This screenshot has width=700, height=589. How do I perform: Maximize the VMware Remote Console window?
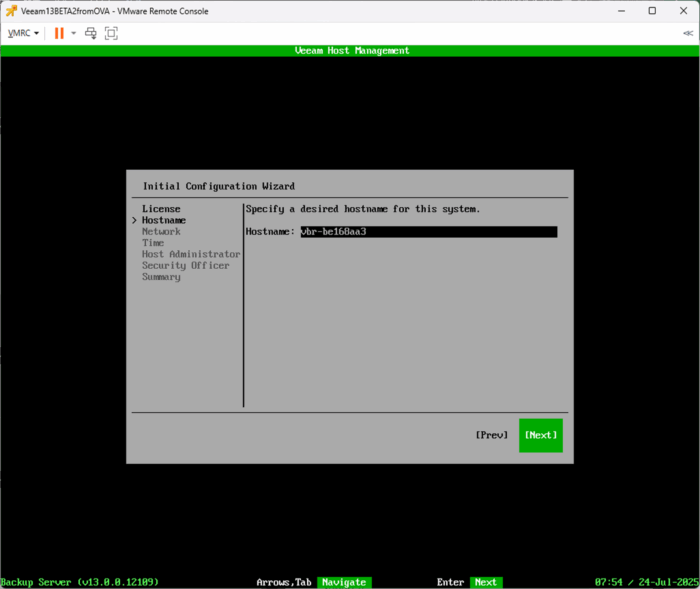coord(652,11)
